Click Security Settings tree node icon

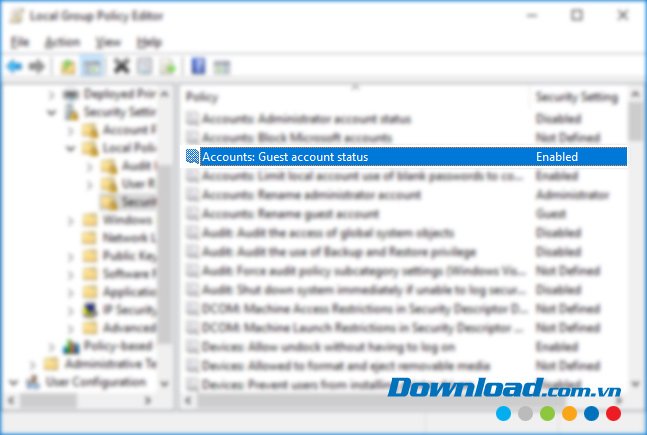pos(72,112)
